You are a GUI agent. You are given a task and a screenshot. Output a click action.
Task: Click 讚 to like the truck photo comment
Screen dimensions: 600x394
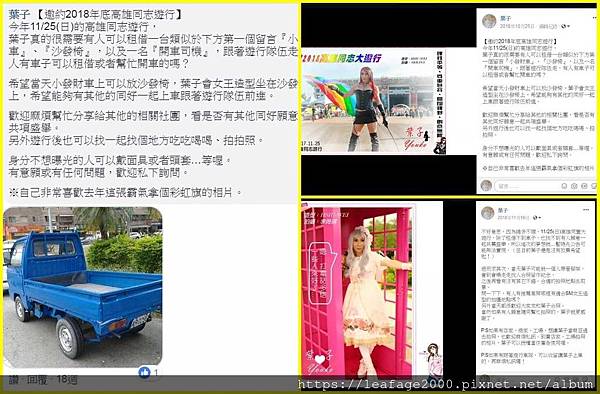click(13, 379)
